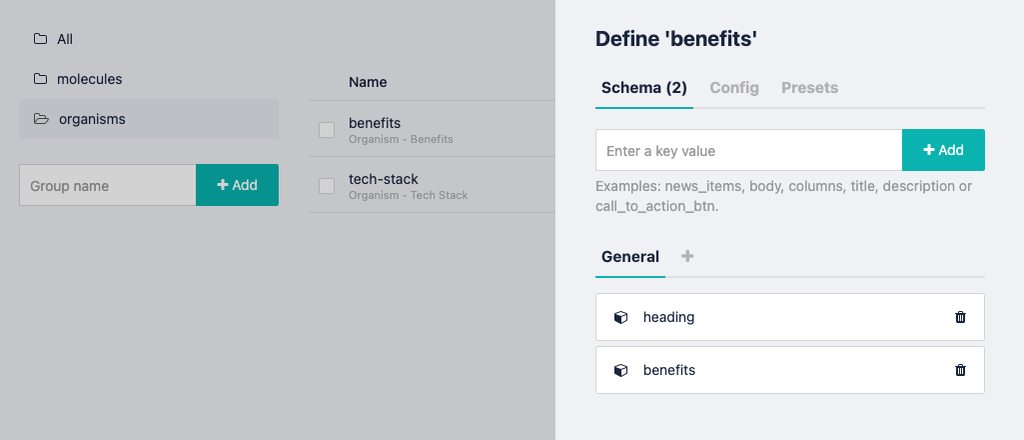Screen dimensions: 1024x440
Task: Click the molecules folder icon
Action: click(x=40, y=79)
